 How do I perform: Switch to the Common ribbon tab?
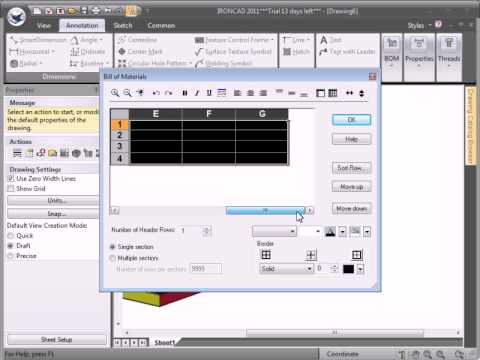tap(161, 26)
